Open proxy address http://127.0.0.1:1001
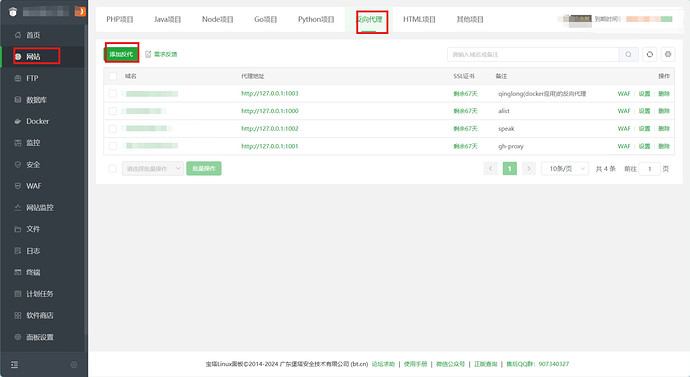 (270, 146)
